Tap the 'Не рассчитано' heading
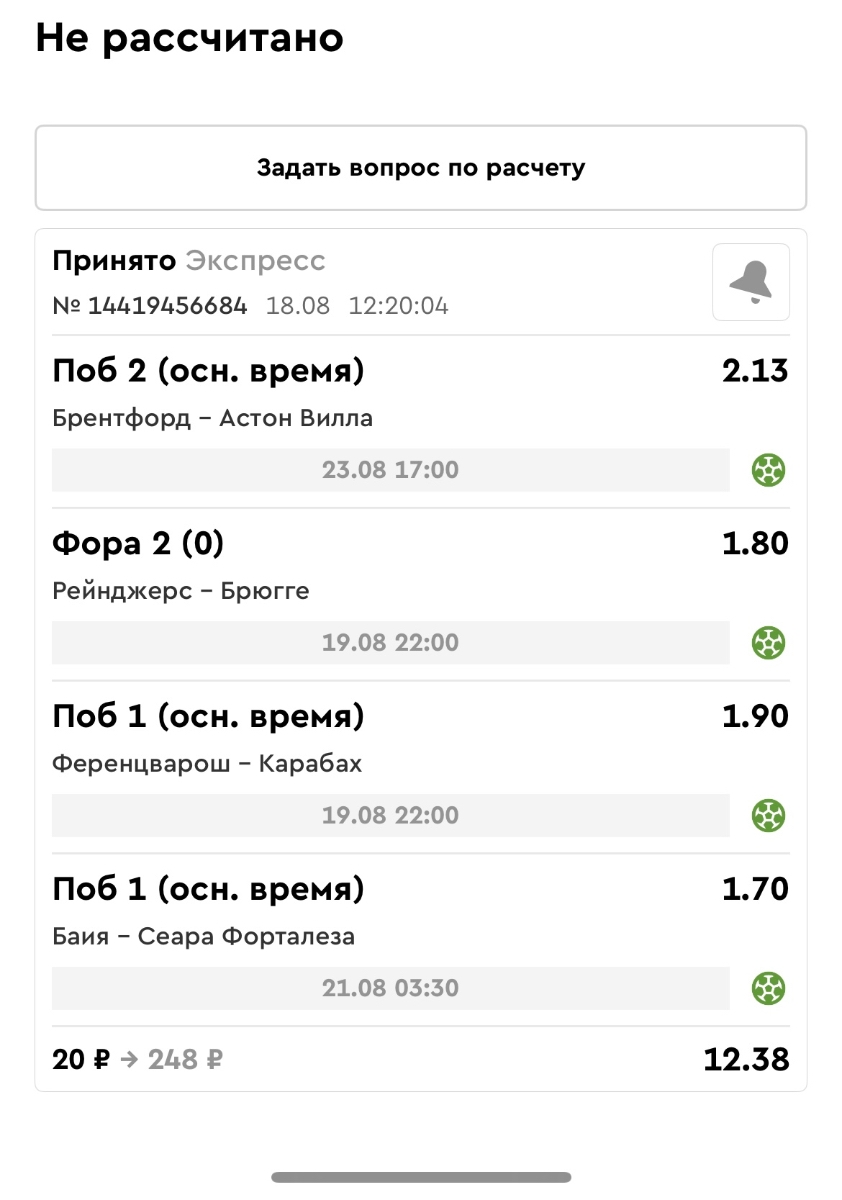Image resolution: width=842 pixels, height=1200 pixels. [x=190, y=38]
